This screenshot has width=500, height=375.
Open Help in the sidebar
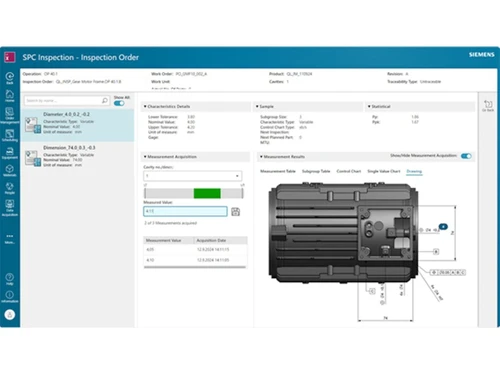(10, 279)
